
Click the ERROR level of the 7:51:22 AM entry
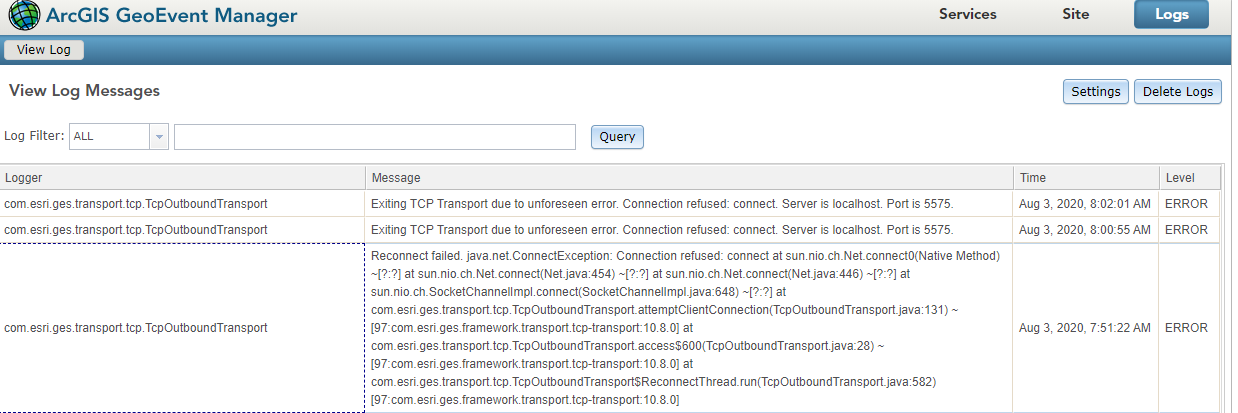point(1186,328)
